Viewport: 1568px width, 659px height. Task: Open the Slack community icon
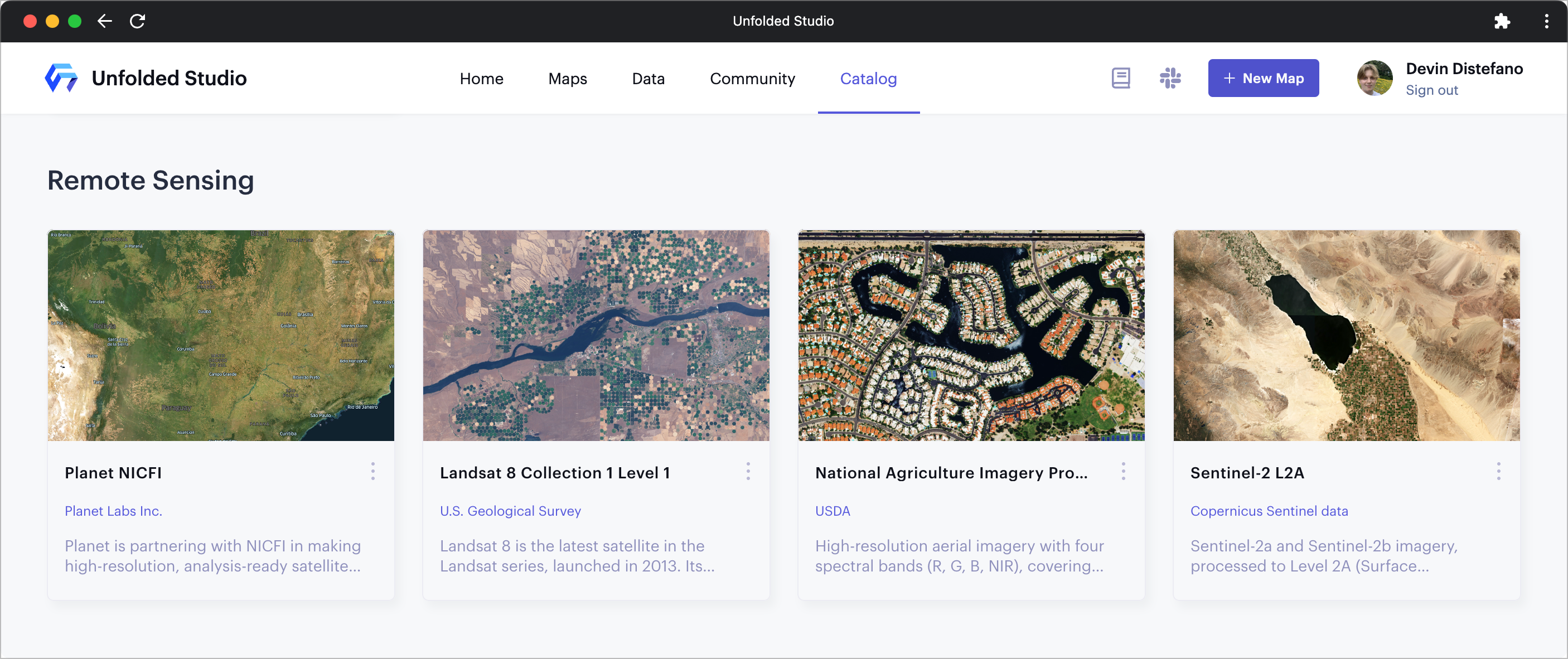pos(1169,78)
